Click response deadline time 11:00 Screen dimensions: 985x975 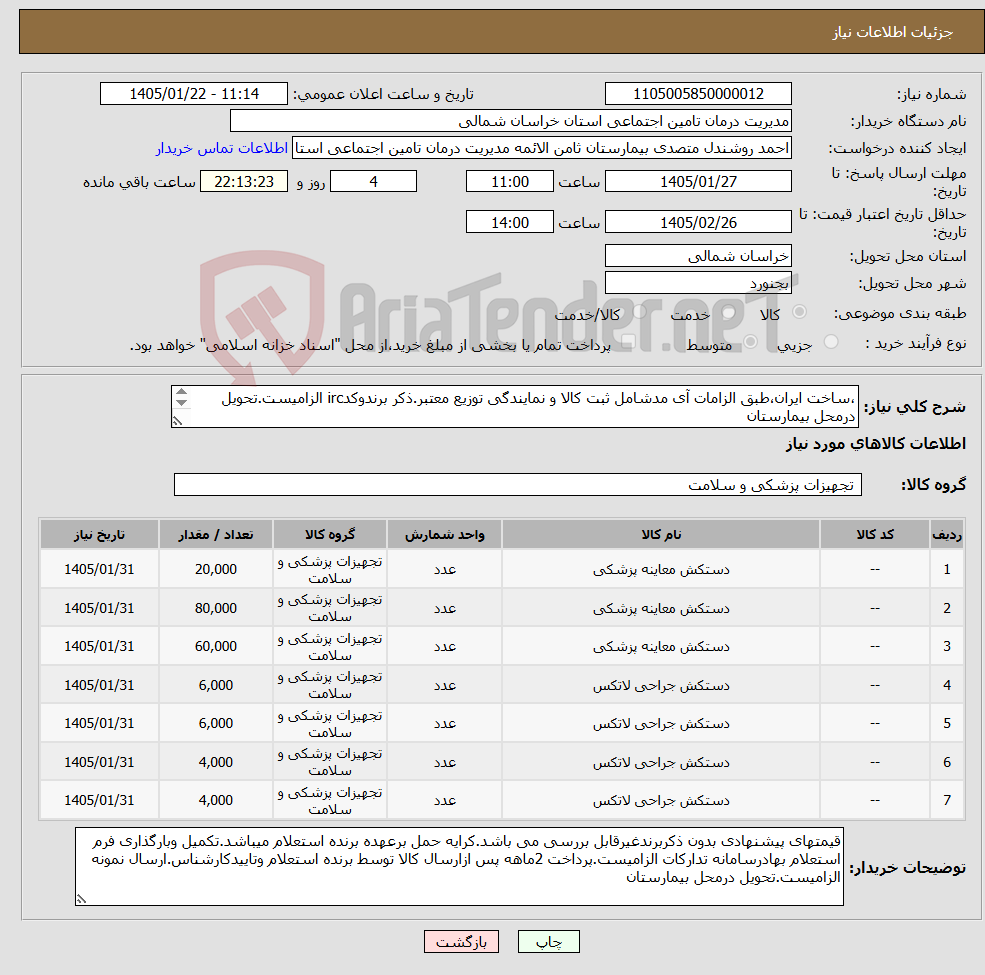coord(509,182)
